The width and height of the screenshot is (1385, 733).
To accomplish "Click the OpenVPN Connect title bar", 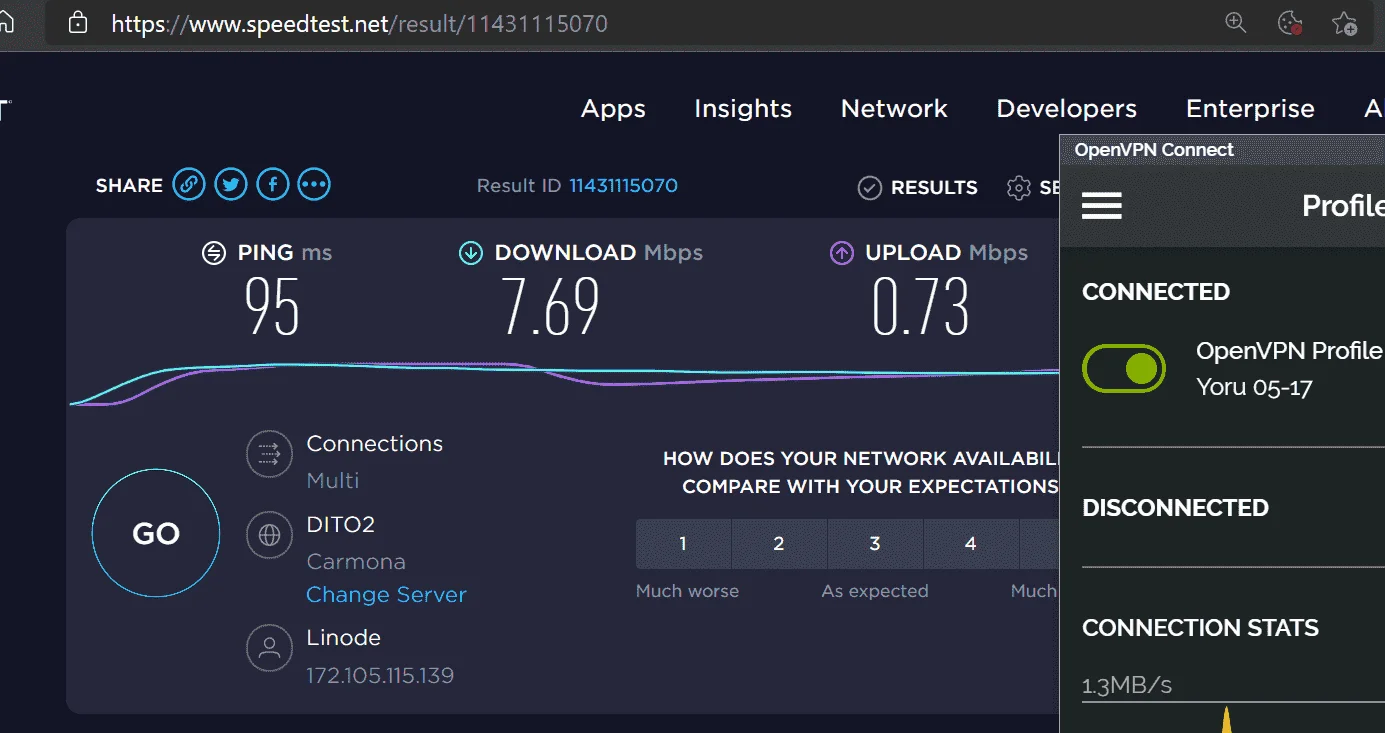I will click(x=1222, y=150).
